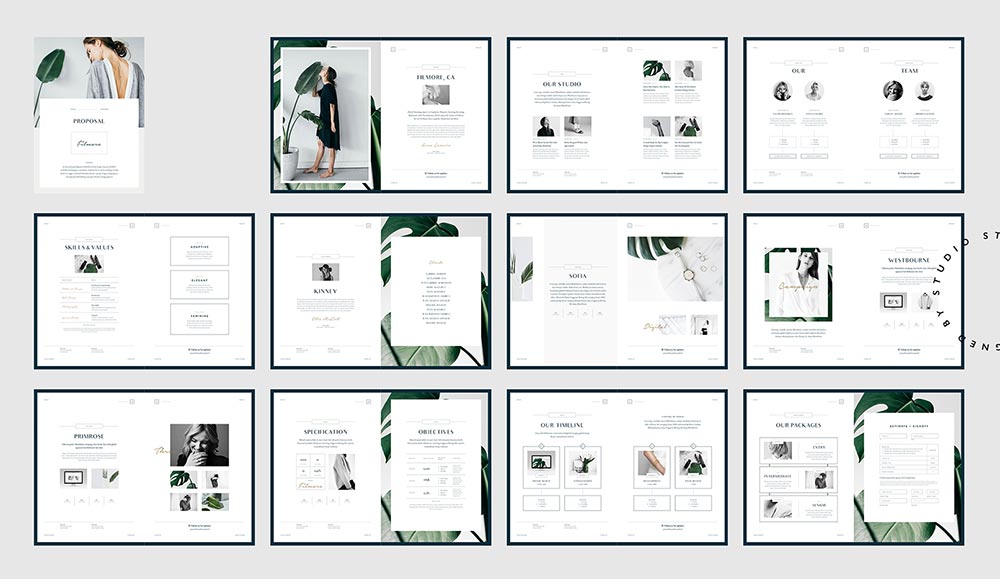Click the FILMORE, CA heading
This screenshot has width=1000, height=579.
(x=436, y=77)
